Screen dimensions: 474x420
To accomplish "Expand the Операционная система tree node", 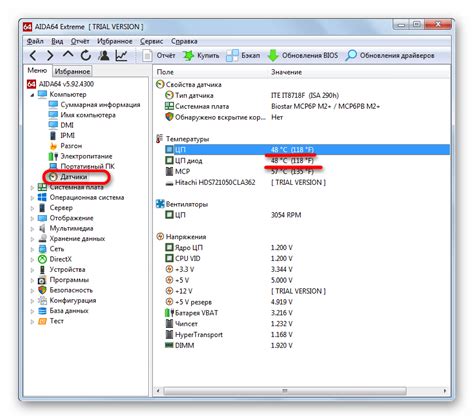I will click(x=32, y=198).
